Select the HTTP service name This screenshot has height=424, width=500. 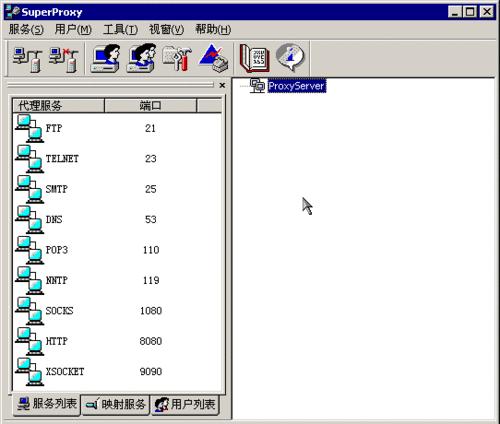tap(57, 341)
